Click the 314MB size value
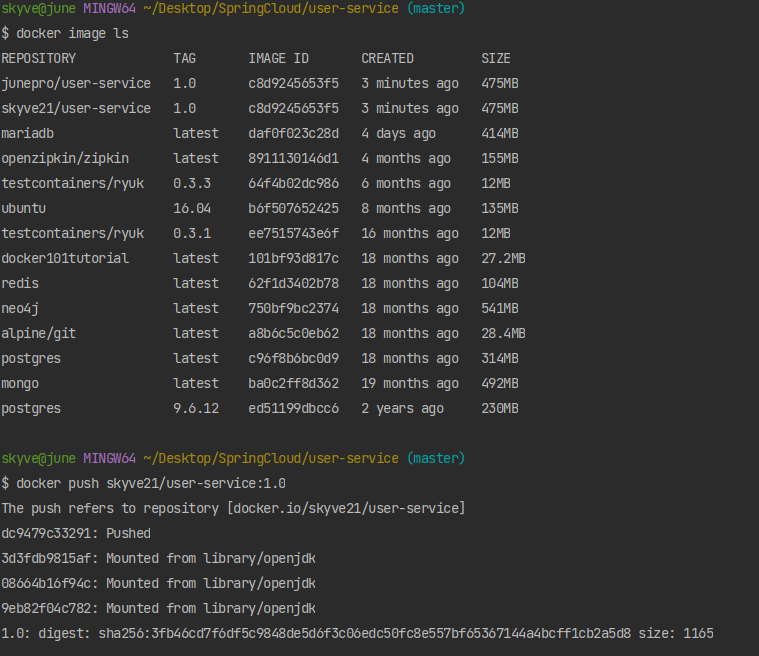Screen dimensions: 759x656 (500, 359)
